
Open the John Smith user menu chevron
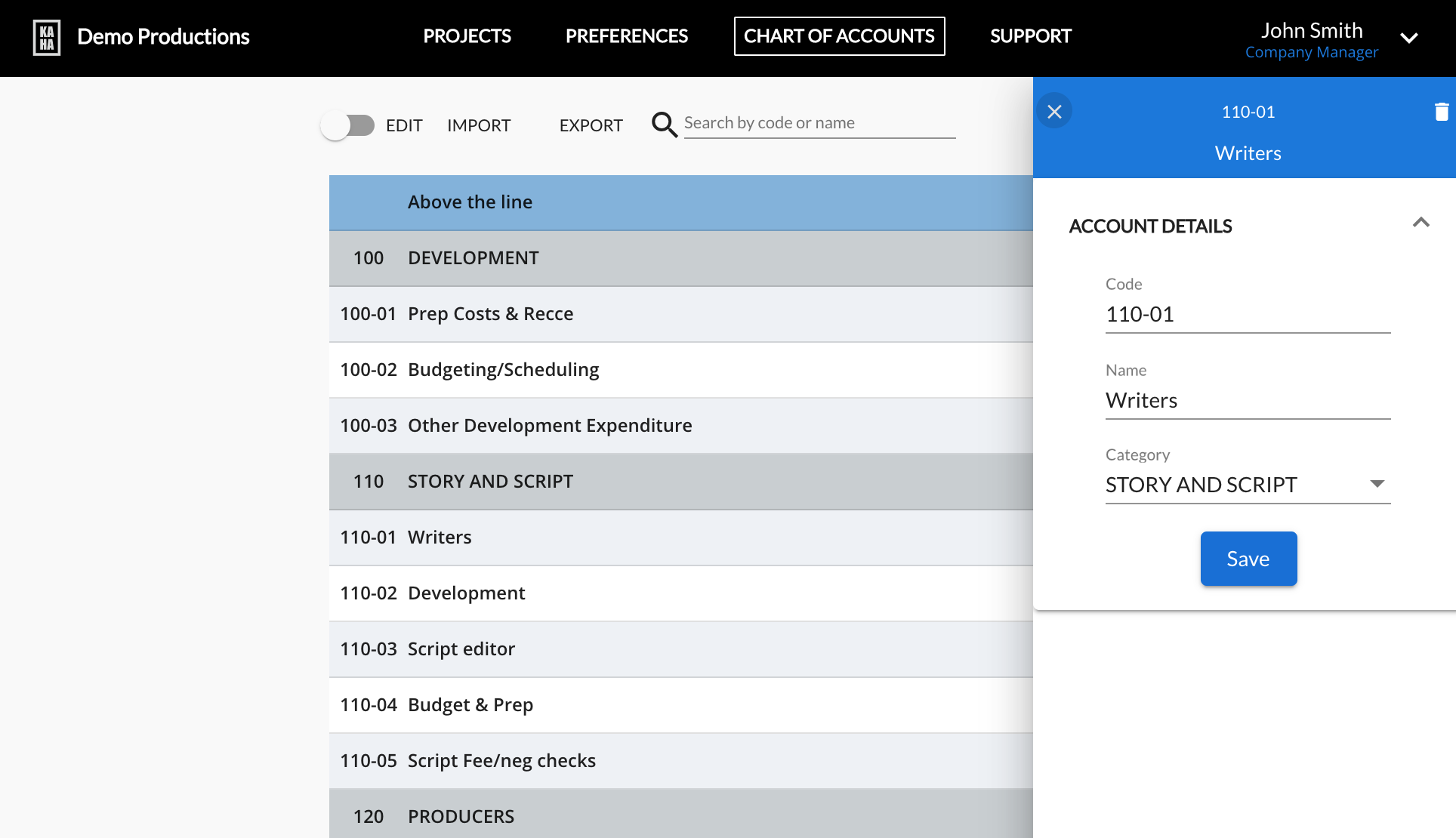click(x=1408, y=38)
